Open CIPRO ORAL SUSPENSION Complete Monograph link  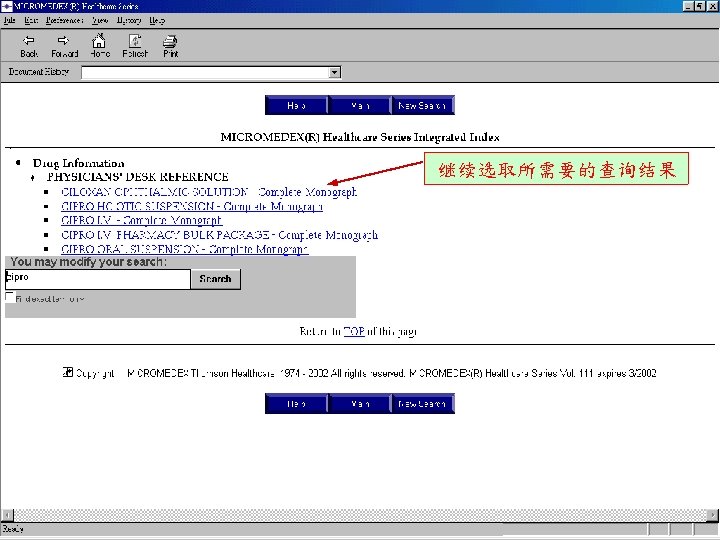185,249
